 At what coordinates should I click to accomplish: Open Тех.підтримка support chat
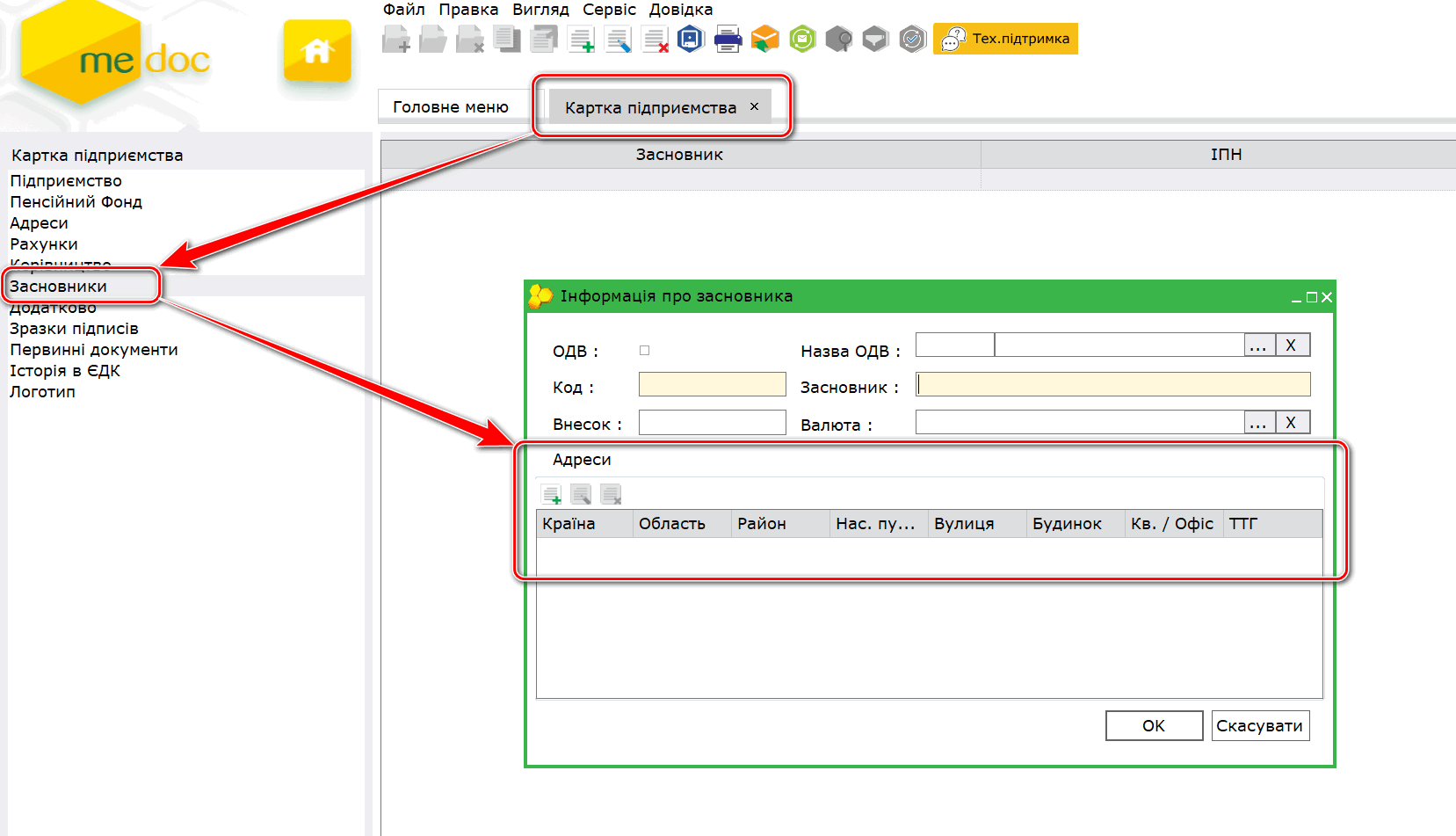point(1005,39)
